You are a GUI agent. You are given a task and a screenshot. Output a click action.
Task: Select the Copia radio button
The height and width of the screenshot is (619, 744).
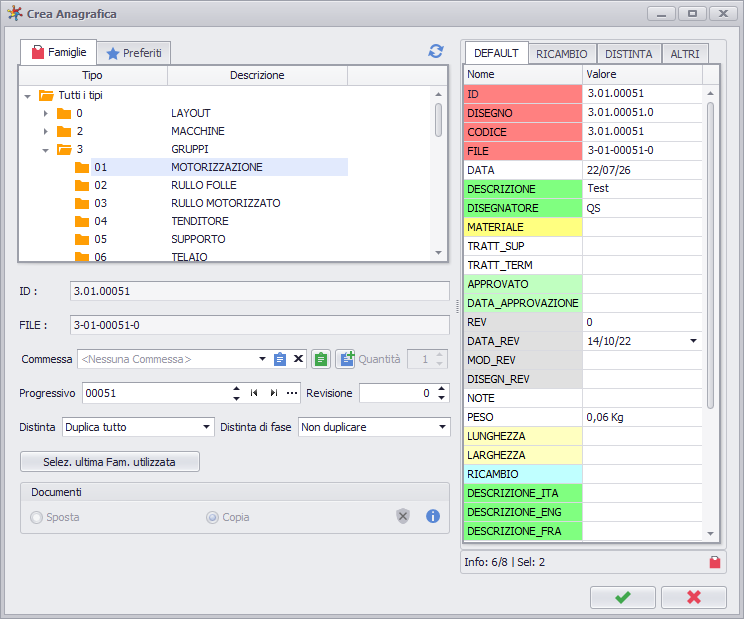click(x=212, y=517)
